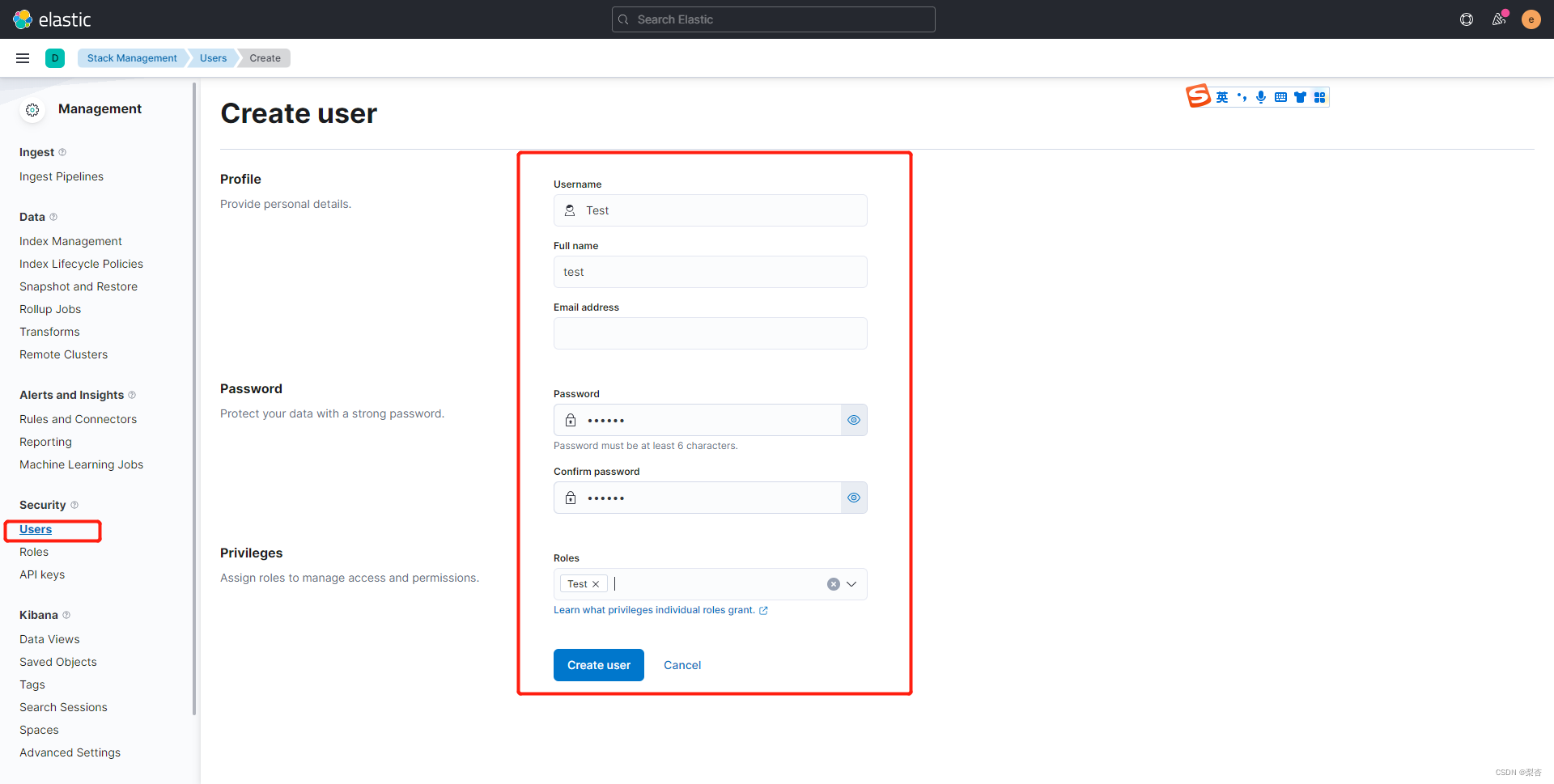Click the Create user button
The height and width of the screenshot is (784, 1554).
[599, 665]
